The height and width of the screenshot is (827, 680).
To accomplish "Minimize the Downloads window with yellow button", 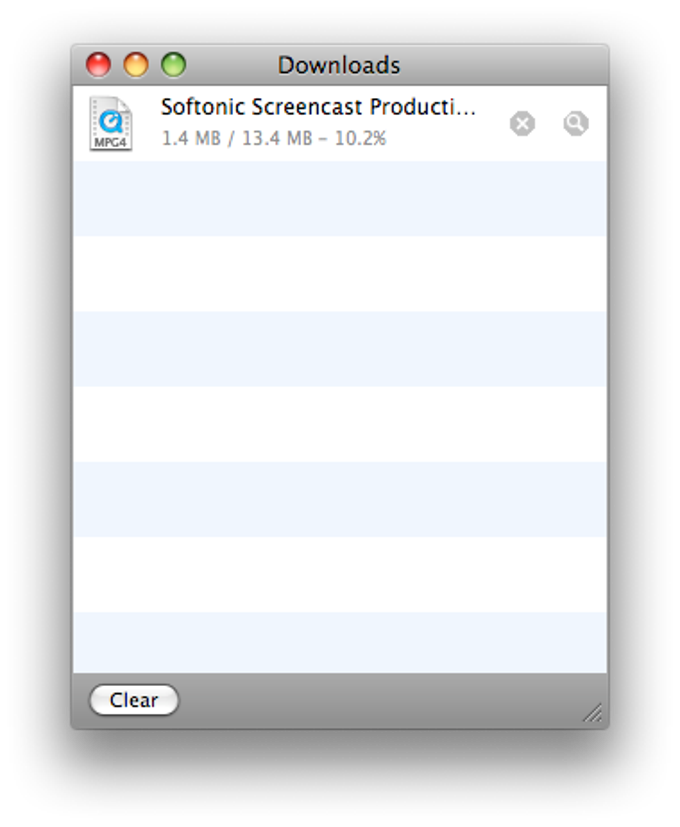I will point(136,65).
